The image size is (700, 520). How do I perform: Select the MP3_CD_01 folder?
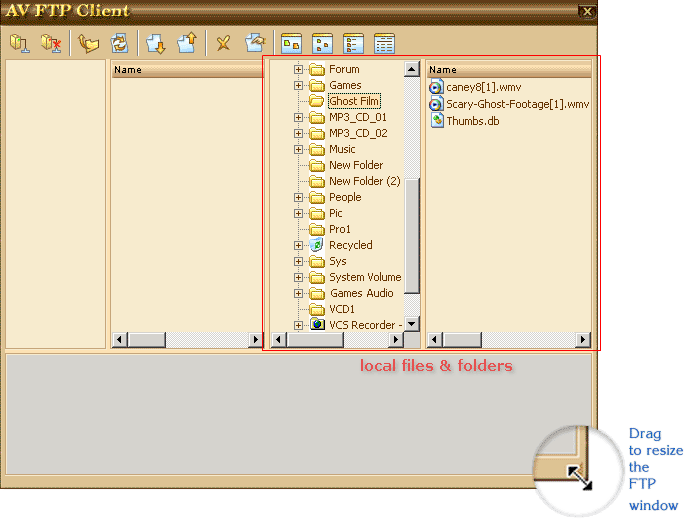358,117
